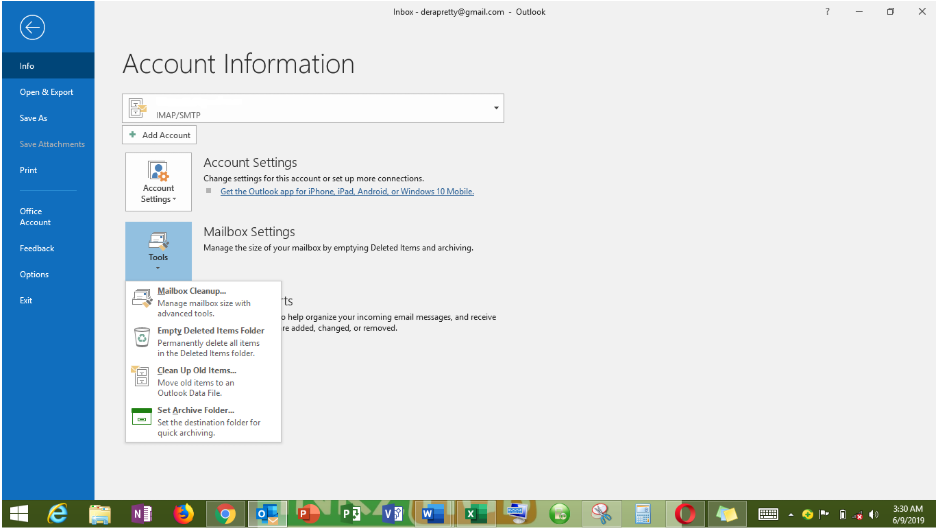Launch Internet Explorer from the taskbar
The width and height of the screenshot is (936, 528).
click(x=58, y=514)
